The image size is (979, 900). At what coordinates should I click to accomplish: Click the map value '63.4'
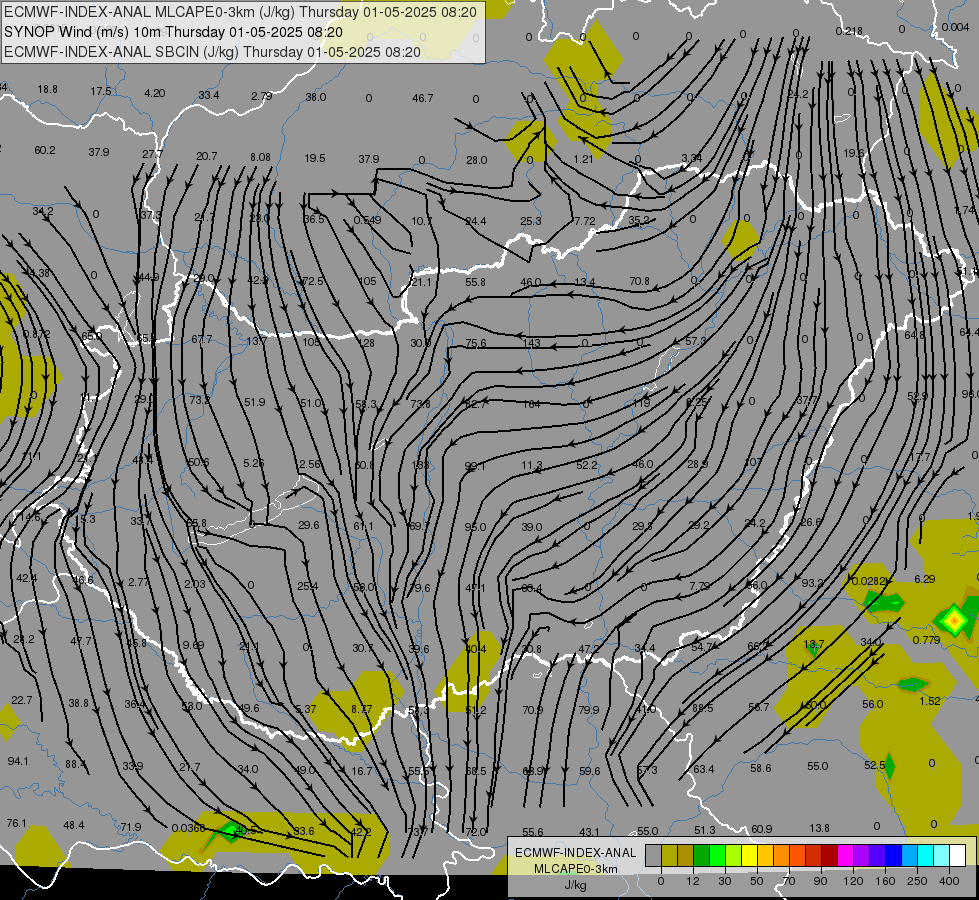[x=704, y=769]
